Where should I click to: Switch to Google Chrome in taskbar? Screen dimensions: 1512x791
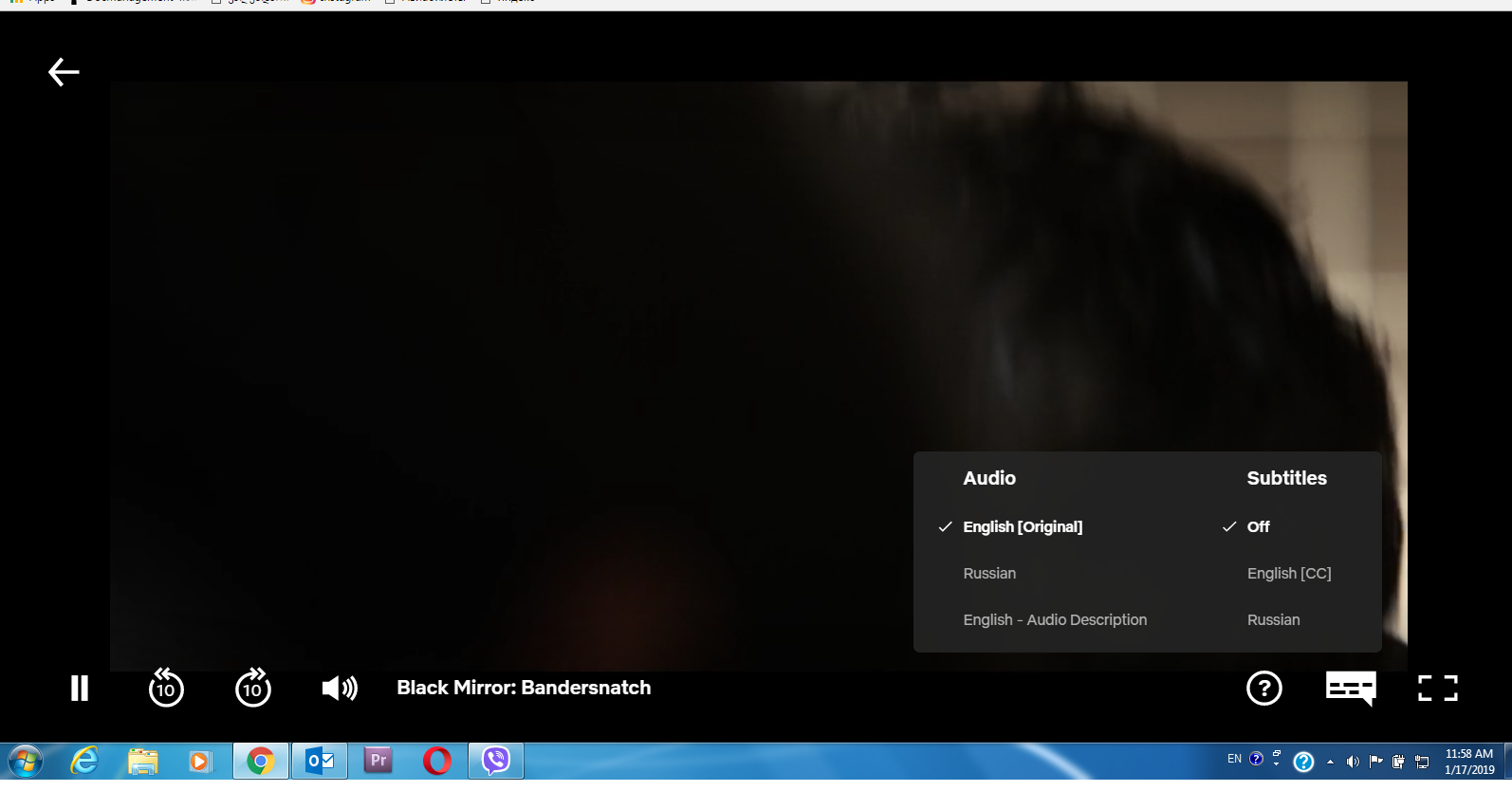point(261,762)
